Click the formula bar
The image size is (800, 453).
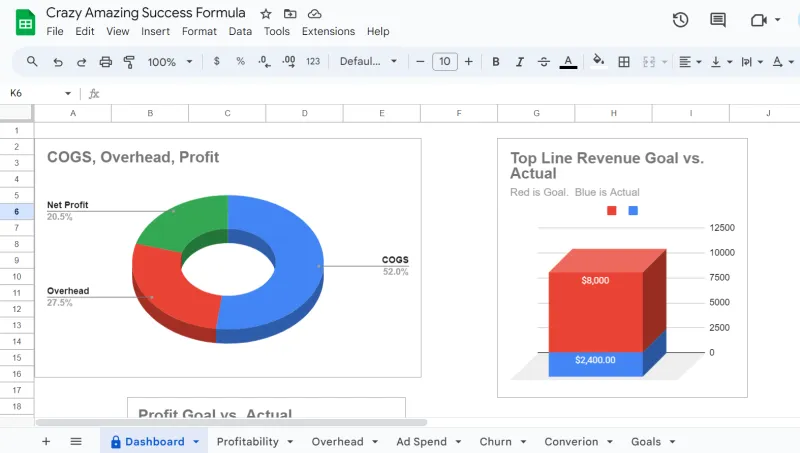click(x=449, y=93)
